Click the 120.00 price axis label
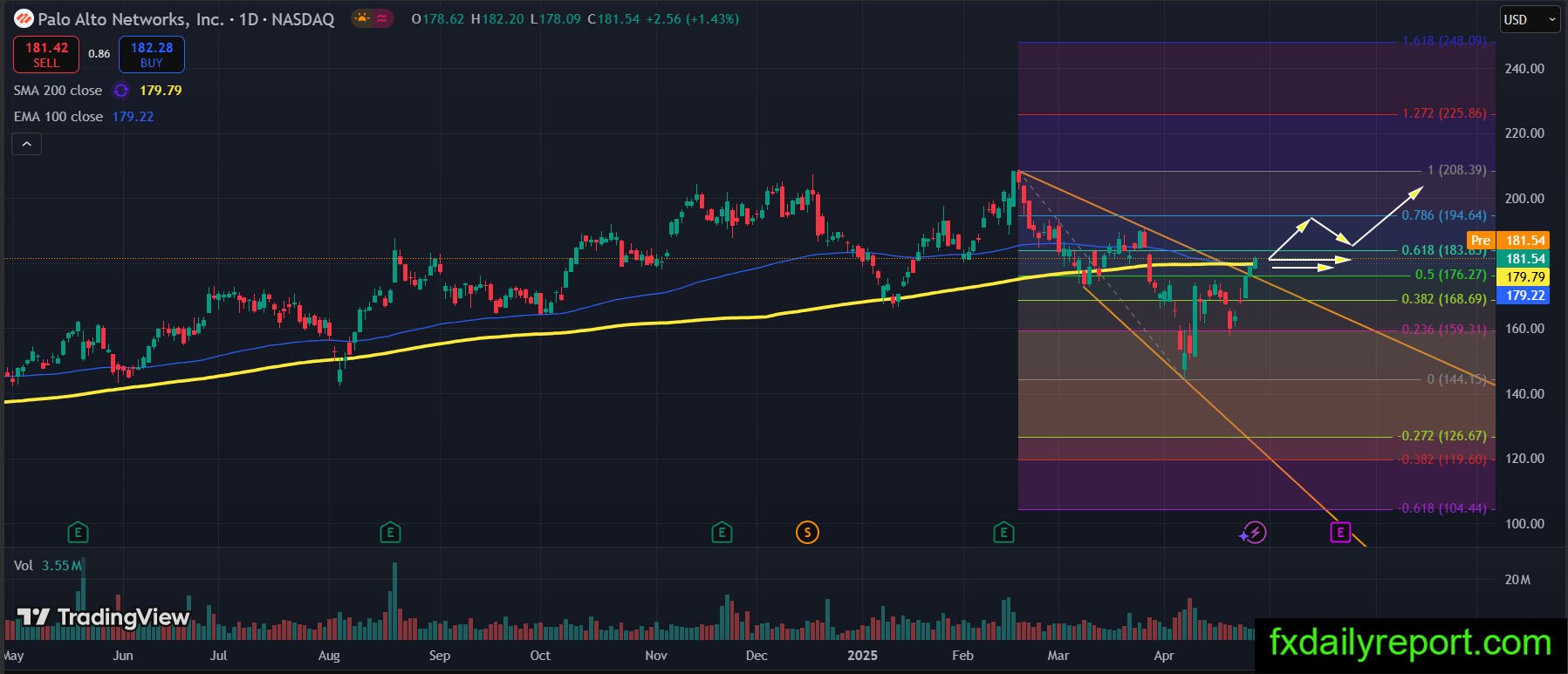The height and width of the screenshot is (674, 1568). pos(1524,459)
